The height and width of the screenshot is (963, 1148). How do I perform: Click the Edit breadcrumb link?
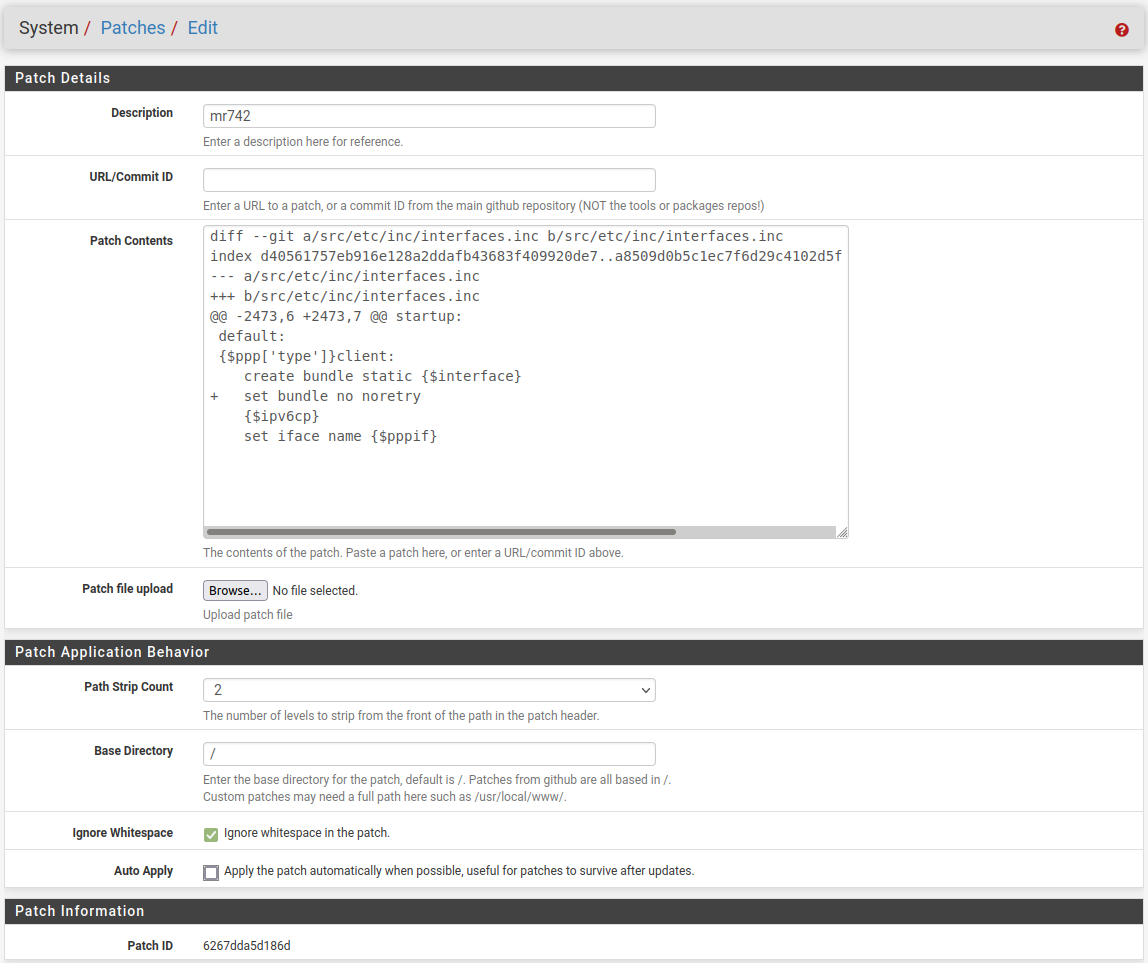[202, 28]
